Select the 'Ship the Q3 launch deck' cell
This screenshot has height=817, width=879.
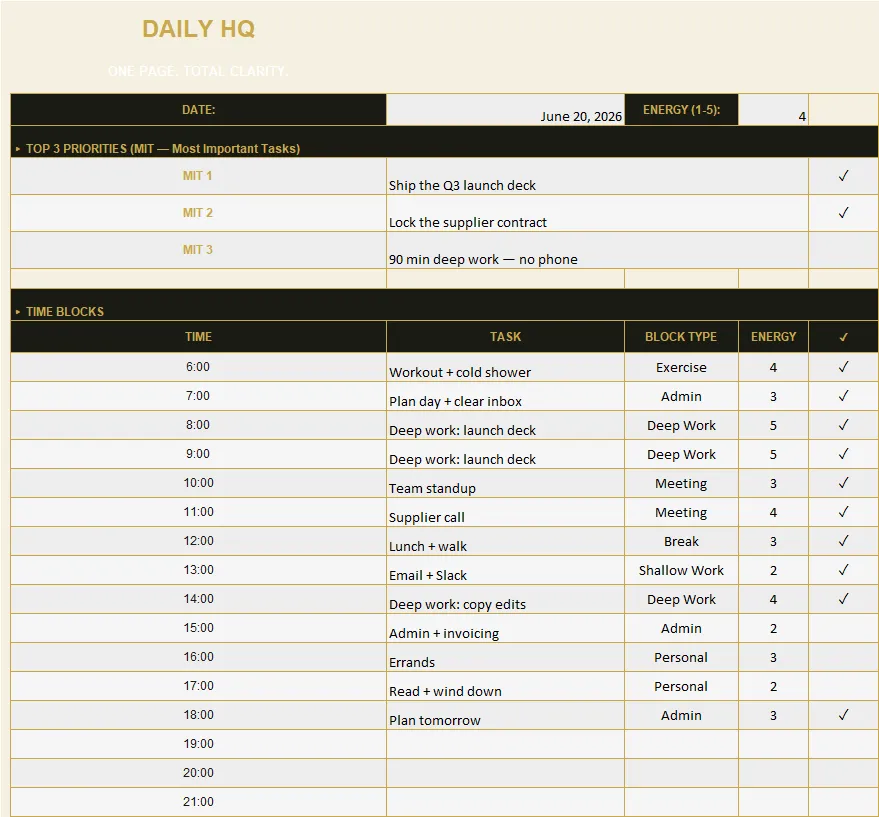tap(597, 176)
